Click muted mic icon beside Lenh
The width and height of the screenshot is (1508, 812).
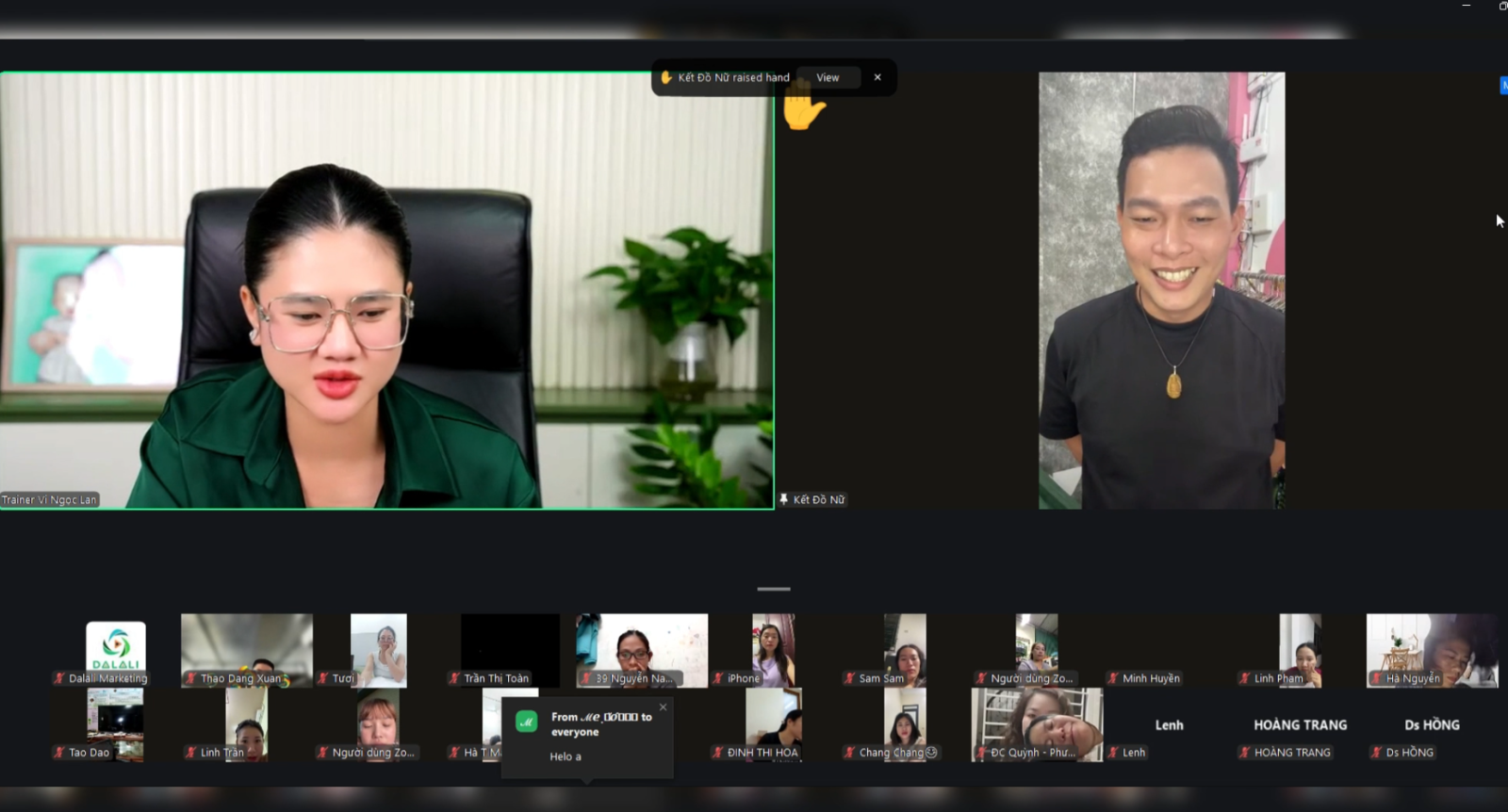pos(1114,753)
